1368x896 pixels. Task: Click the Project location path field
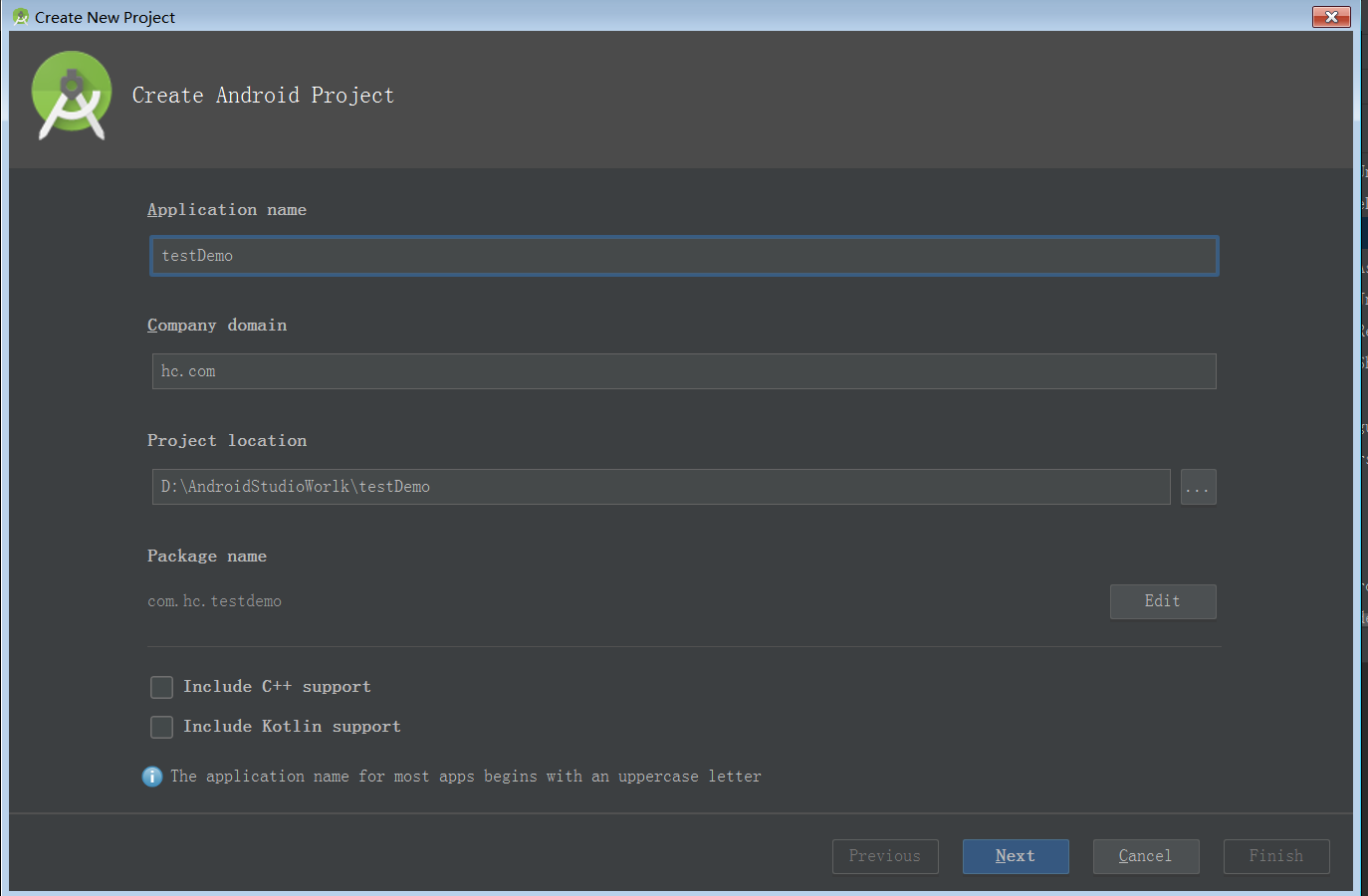pos(661,487)
